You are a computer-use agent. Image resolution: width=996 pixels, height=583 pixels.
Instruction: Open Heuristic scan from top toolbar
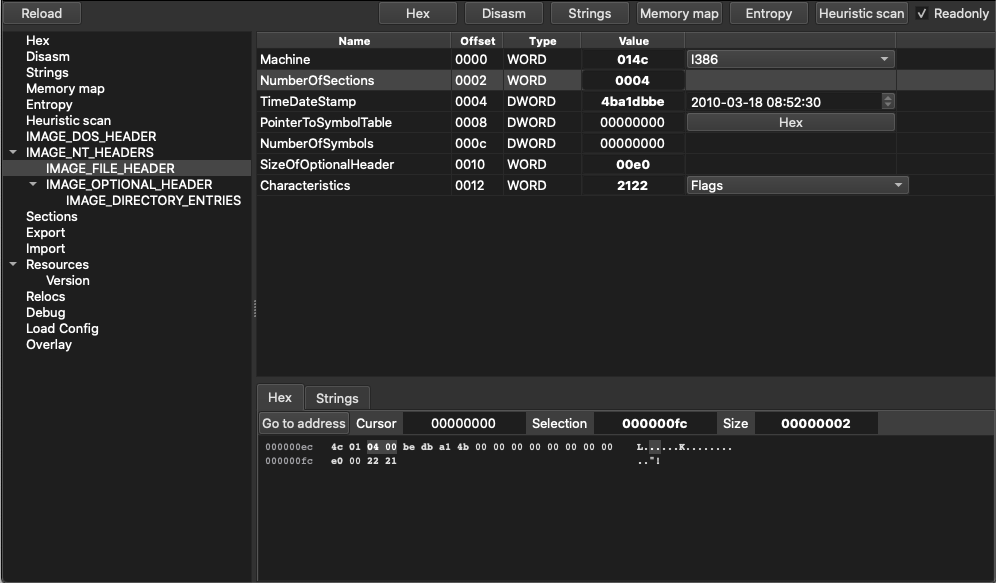861,13
